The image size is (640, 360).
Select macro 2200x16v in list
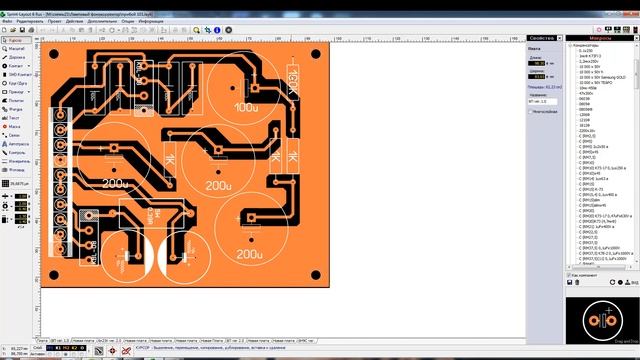pyautogui.click(x=587, y=131)
